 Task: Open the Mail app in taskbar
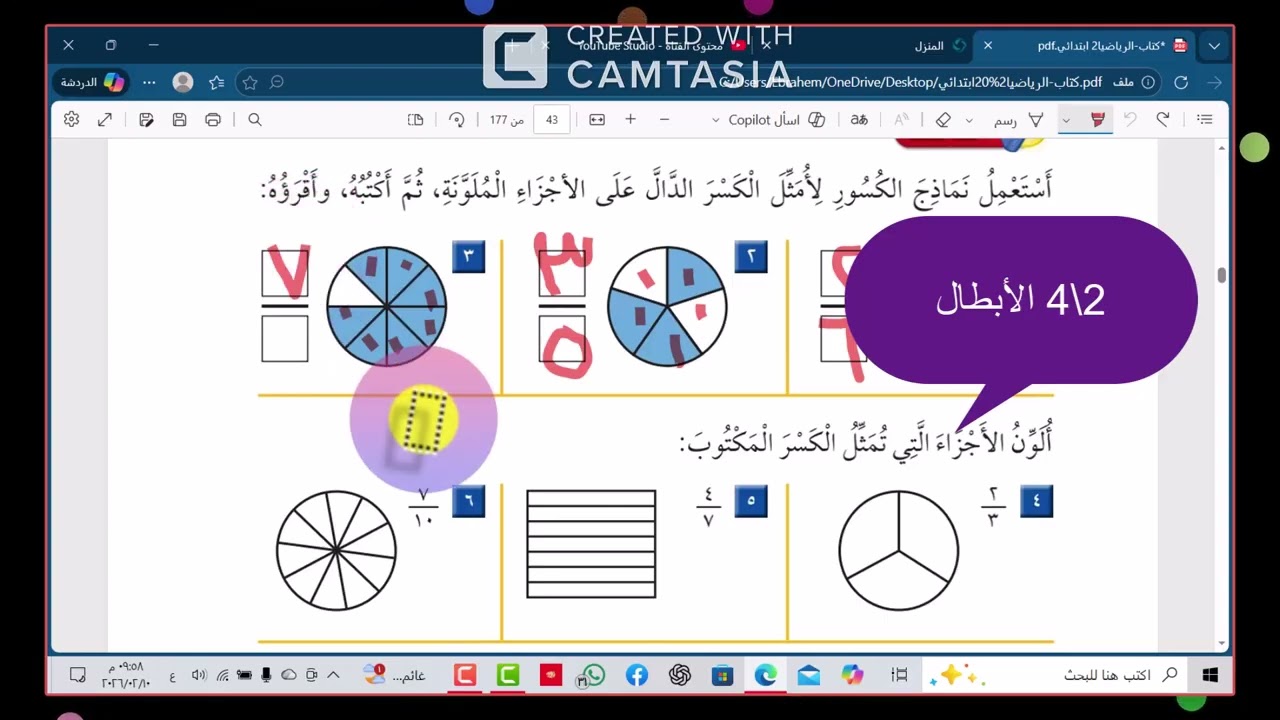tap(809, 676)
